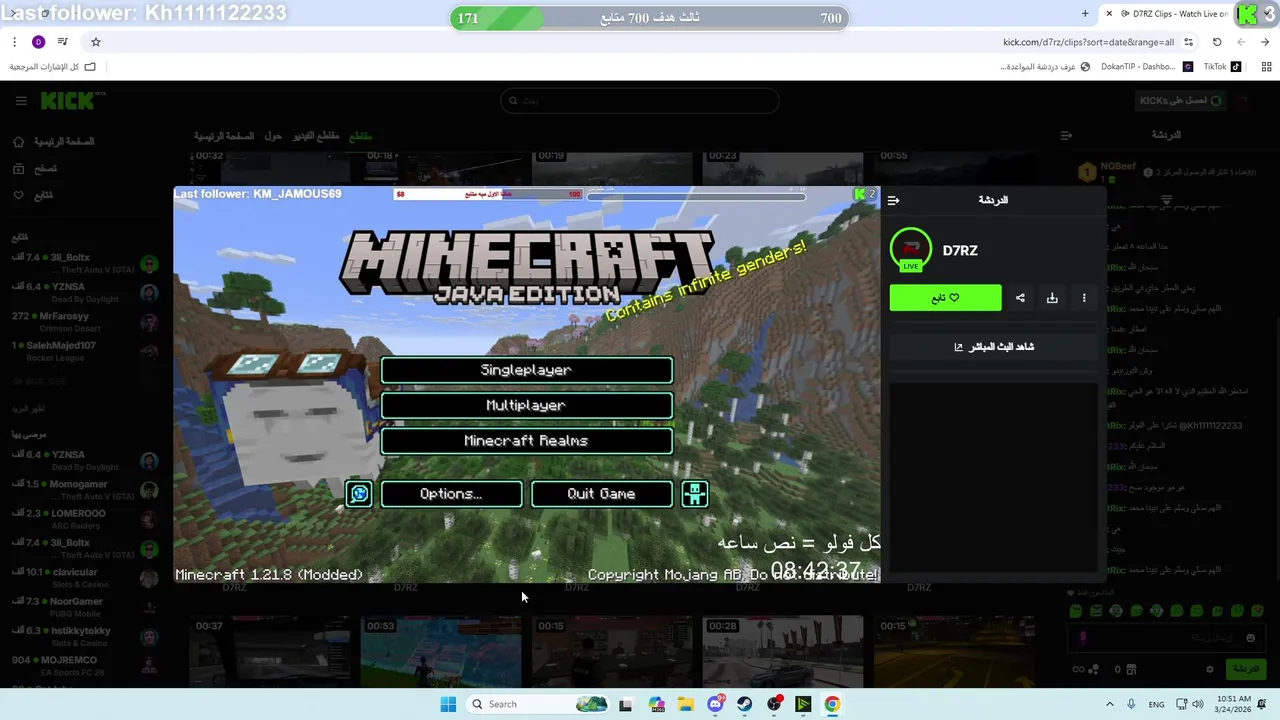
Task: Click the D7RZ channel name in clip panel
Action: [x=960, y=251]
